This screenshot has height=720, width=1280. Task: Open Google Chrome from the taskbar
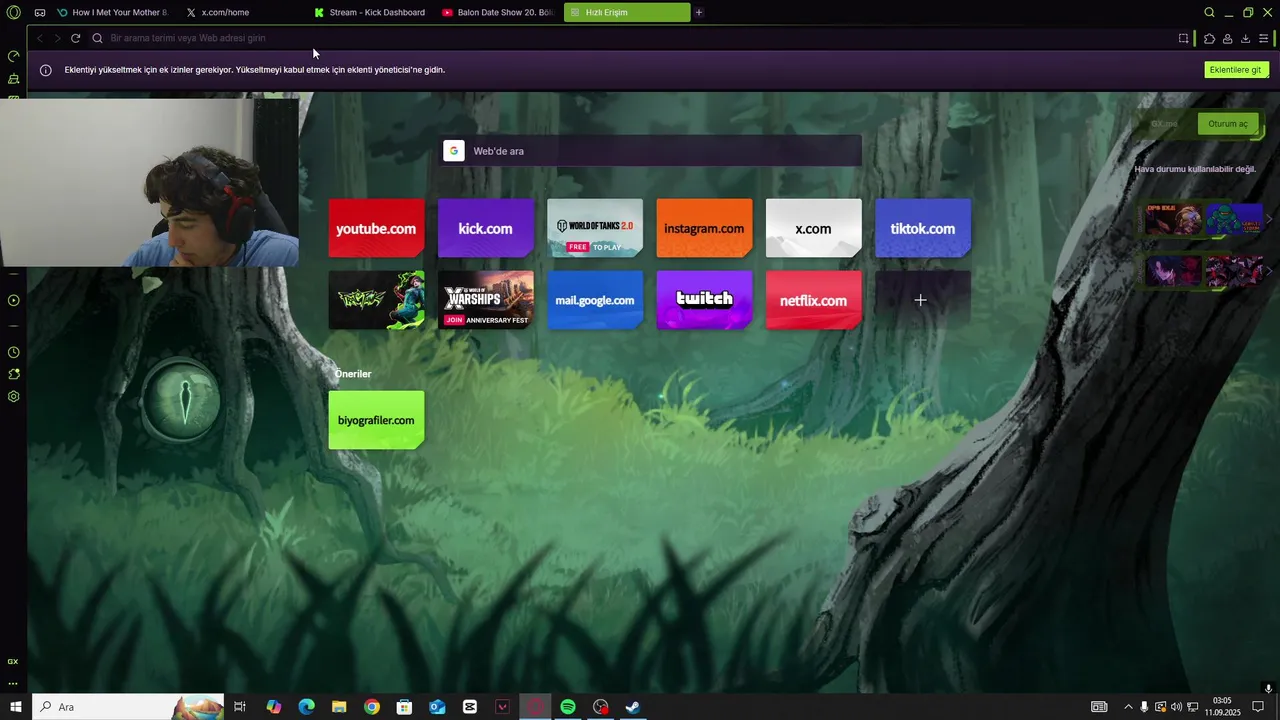372,707
